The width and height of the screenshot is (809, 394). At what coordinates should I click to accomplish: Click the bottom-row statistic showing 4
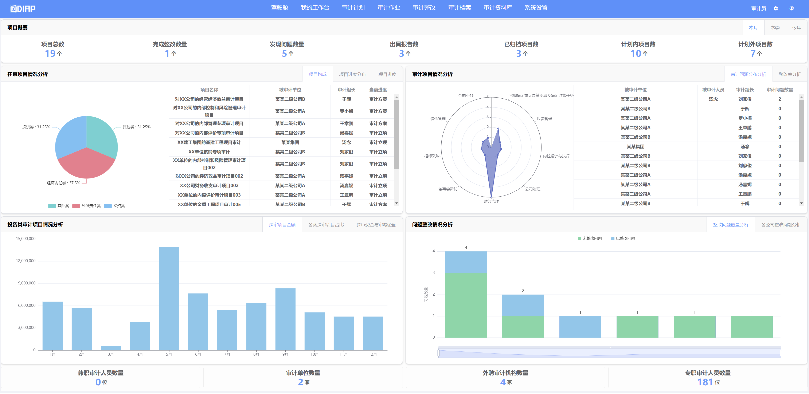click(x=505, y=382)
